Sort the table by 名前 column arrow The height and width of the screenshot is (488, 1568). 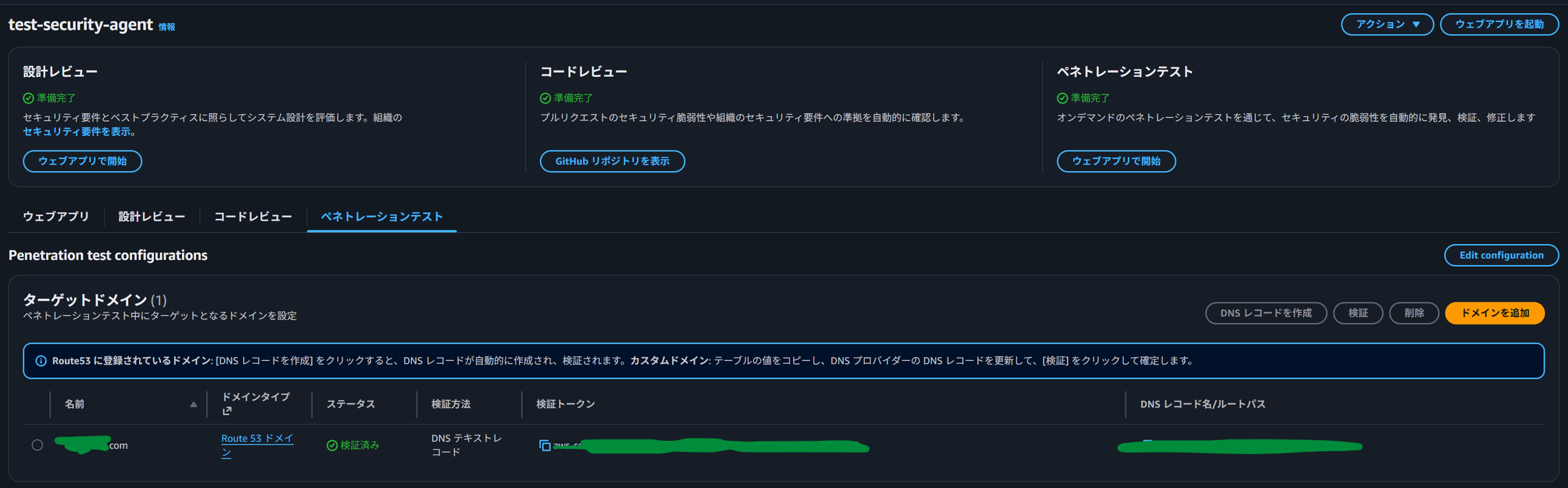pyautogui.click(x=193, y=404)
